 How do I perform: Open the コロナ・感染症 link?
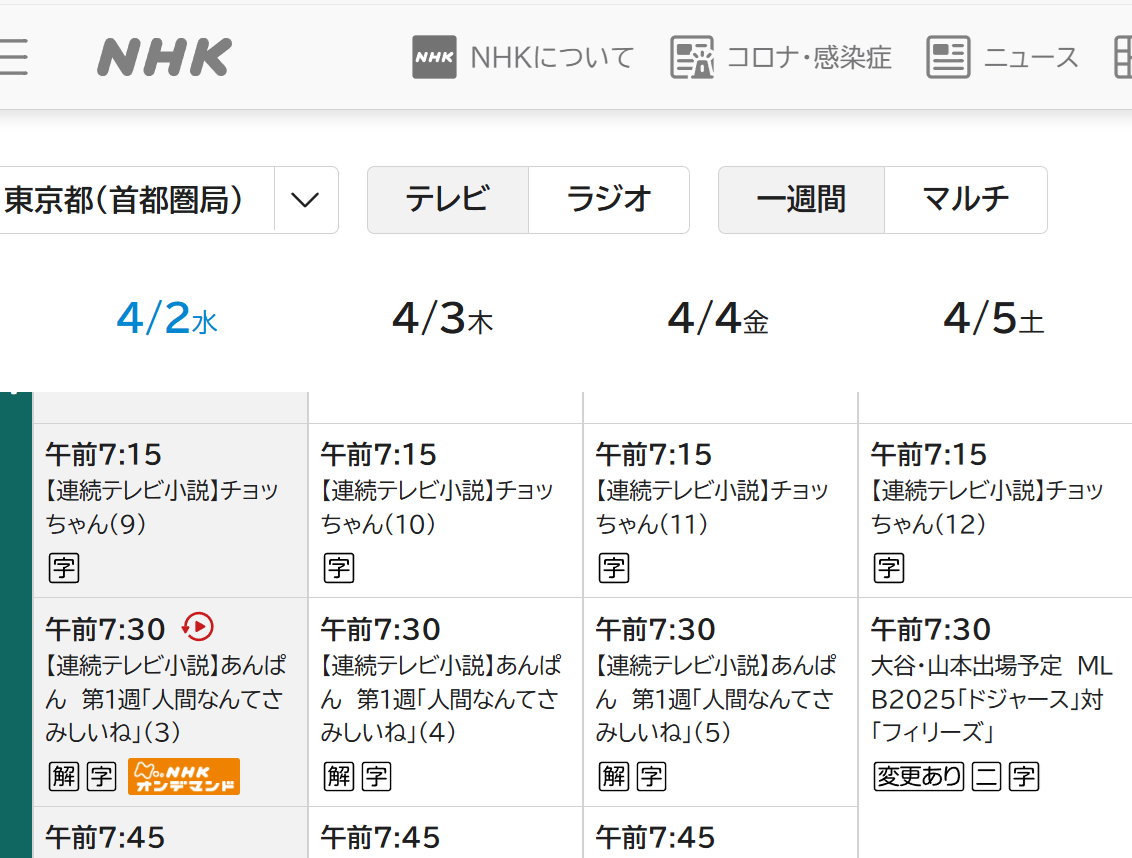click(x=809, y=57)
